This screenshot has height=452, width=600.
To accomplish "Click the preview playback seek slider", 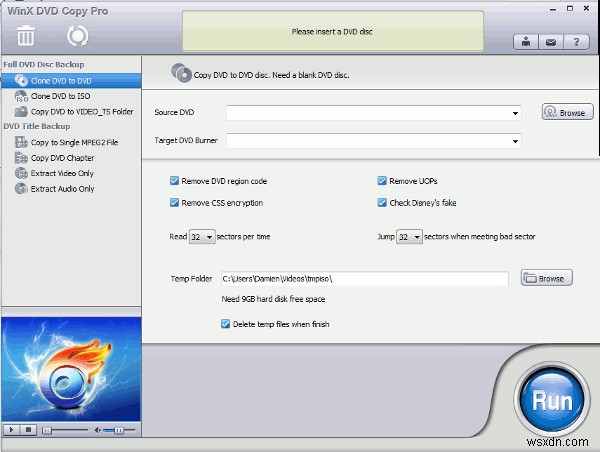I will tap(65, 430).
